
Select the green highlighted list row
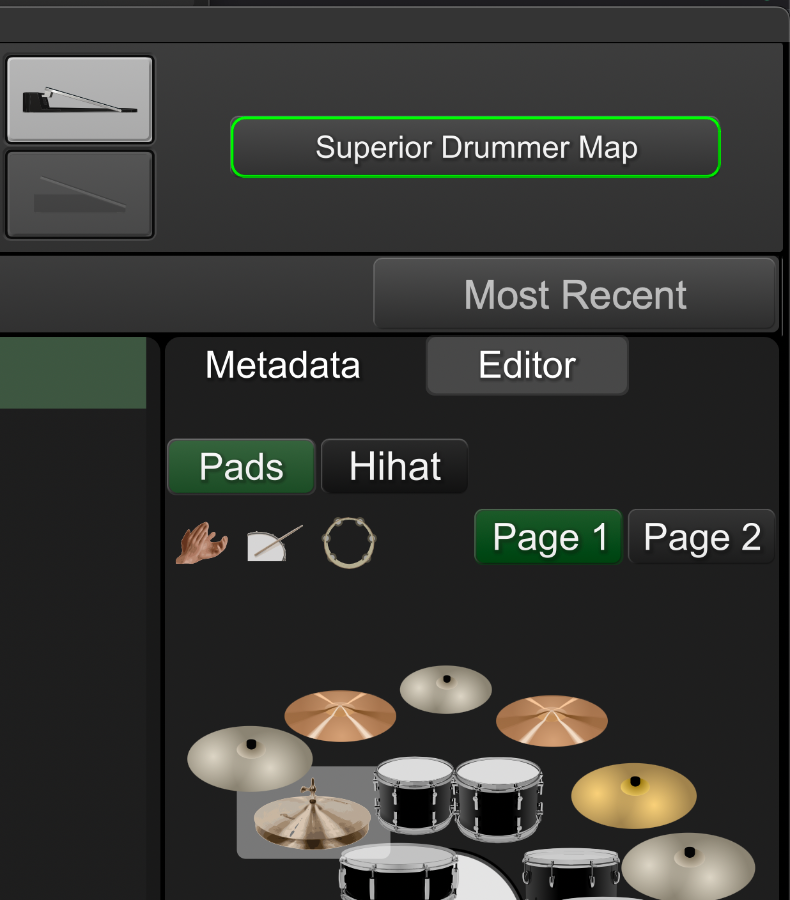click(73, 373)
